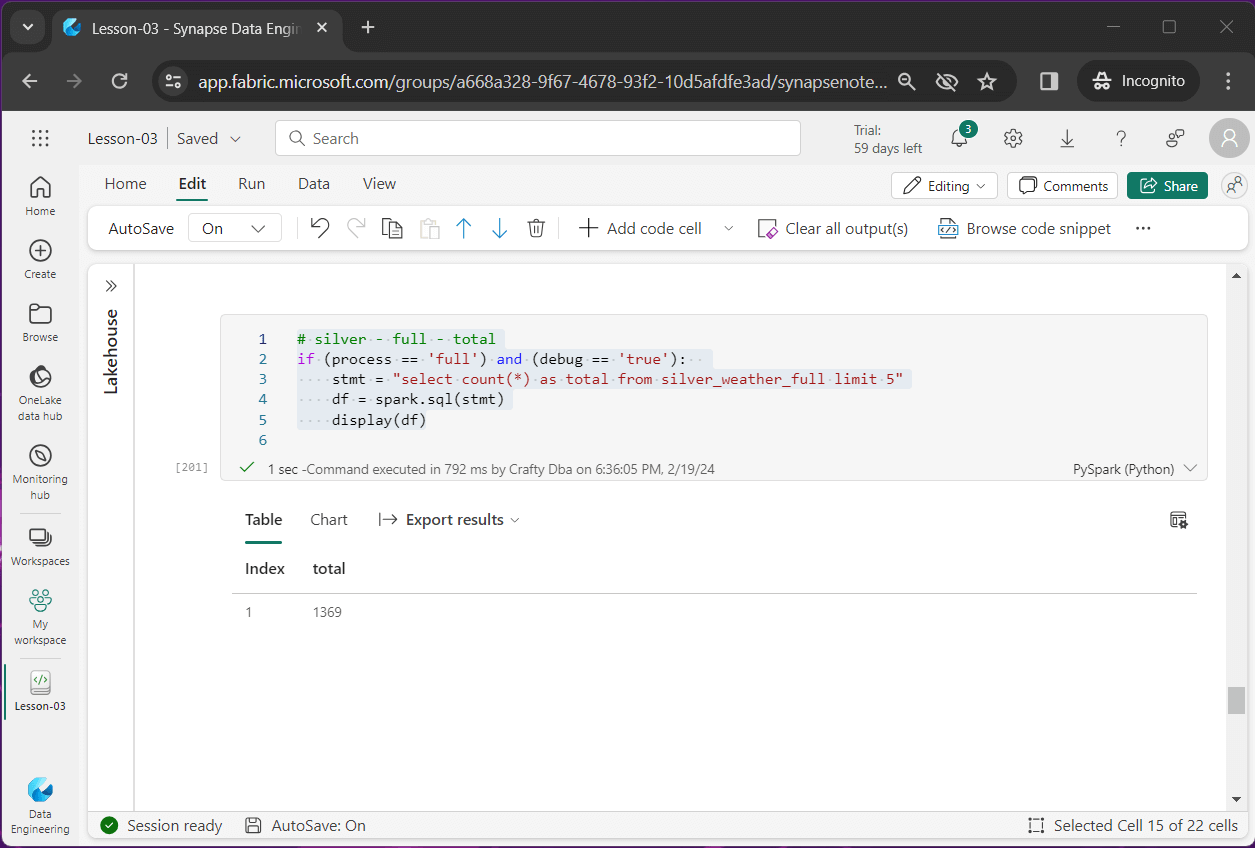
Task: Click the notebook vertical scrollbar thumb
Action: [x=1236, y=700]
